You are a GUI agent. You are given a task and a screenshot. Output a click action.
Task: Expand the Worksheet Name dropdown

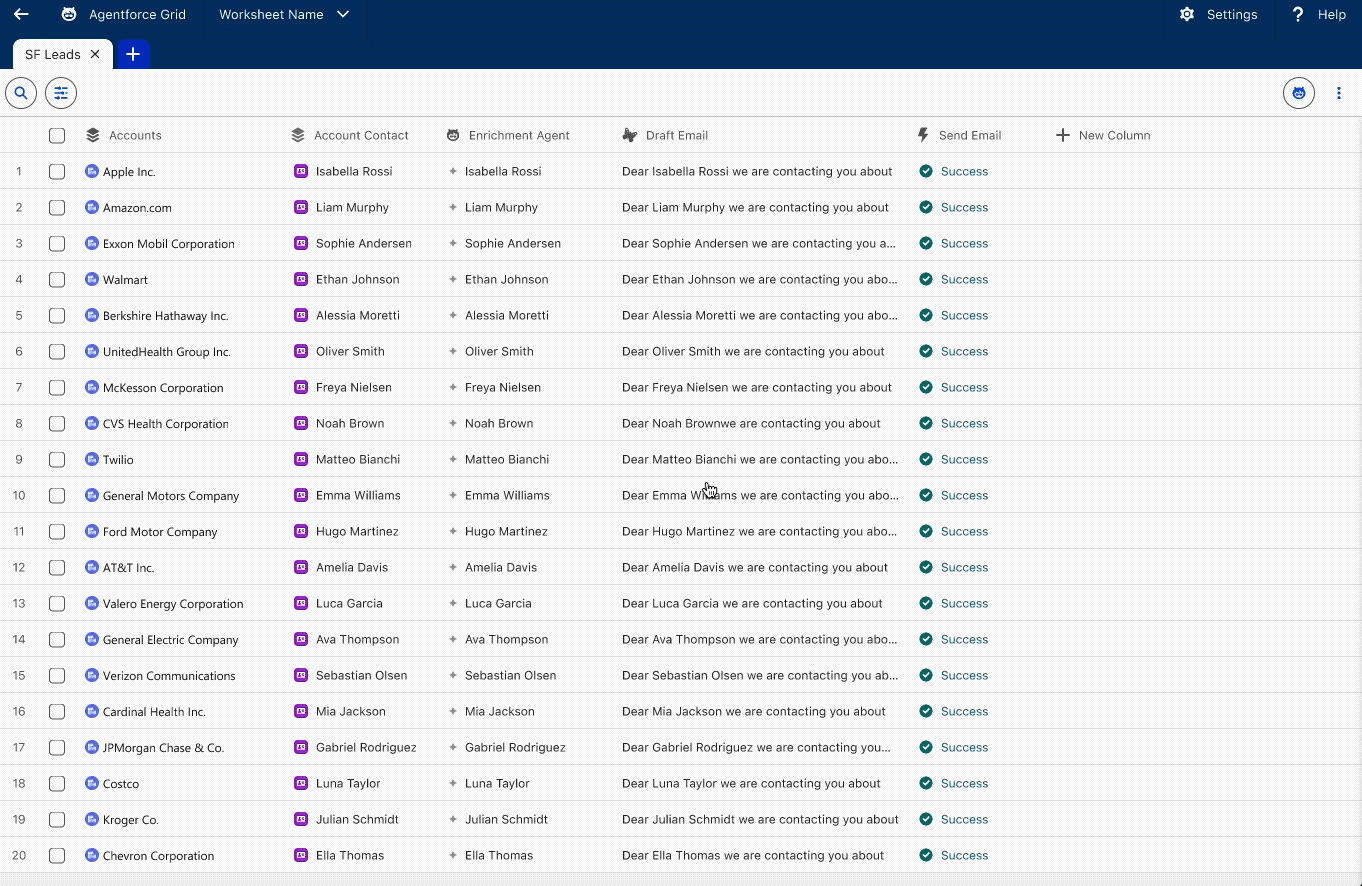(x=343, y=14)
